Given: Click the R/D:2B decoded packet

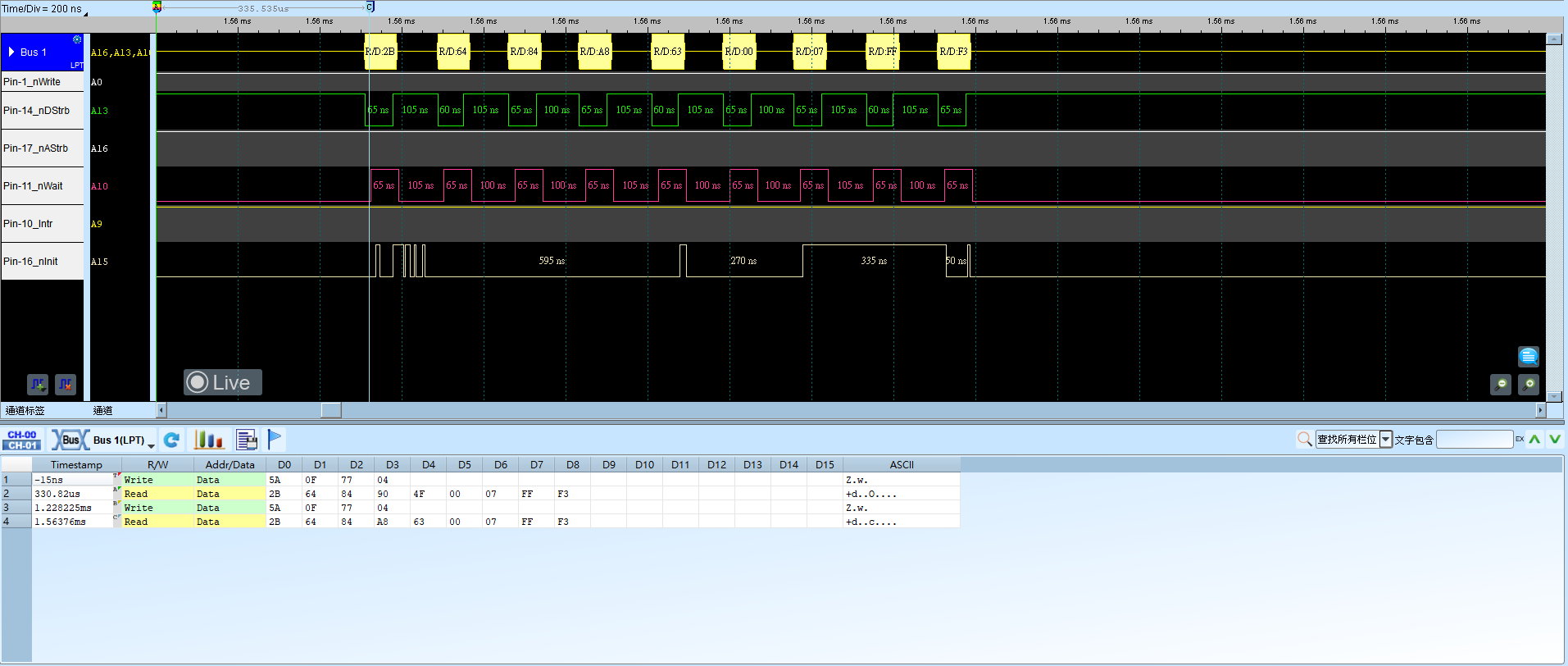Looking at the screenshot, I should (x=380, y=52).
